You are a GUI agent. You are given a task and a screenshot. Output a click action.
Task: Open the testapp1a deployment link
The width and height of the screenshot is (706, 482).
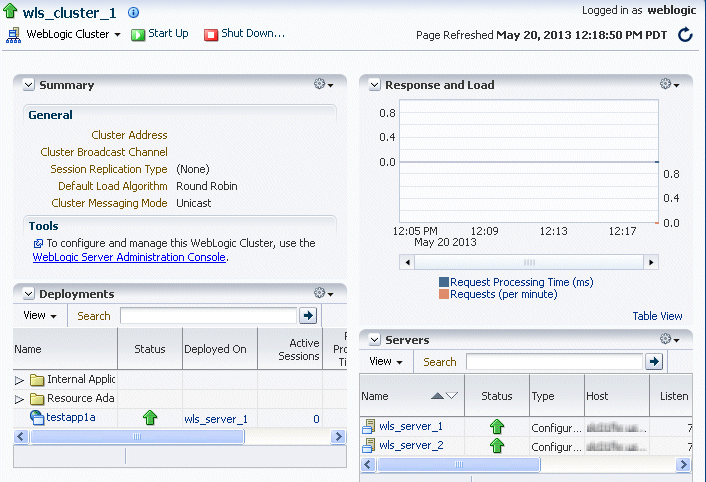pos(71,417)
